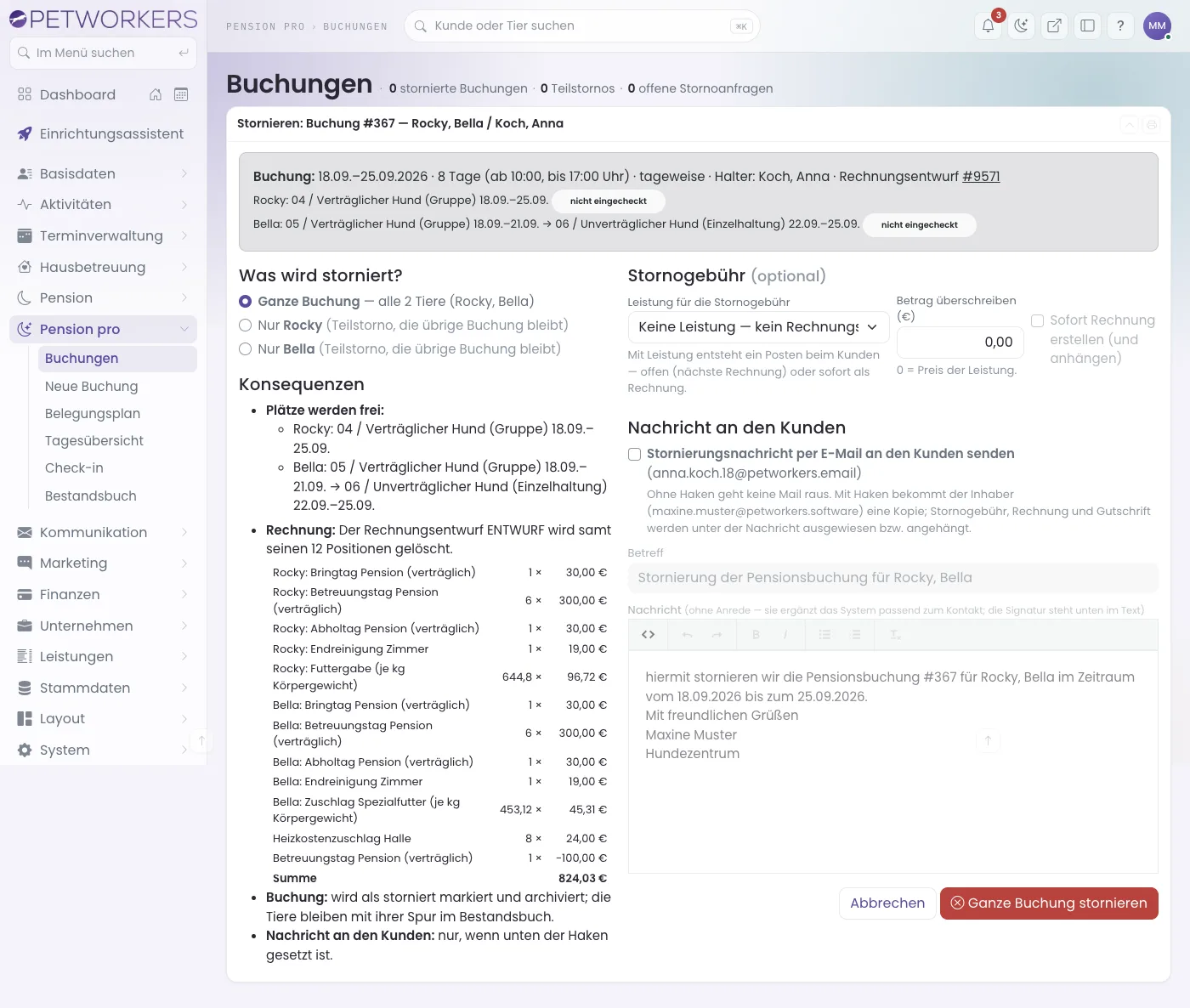Click the Einrichtungsassistent rocket entry
The height and width of the screenshot is (1008, 1190).
104,133
